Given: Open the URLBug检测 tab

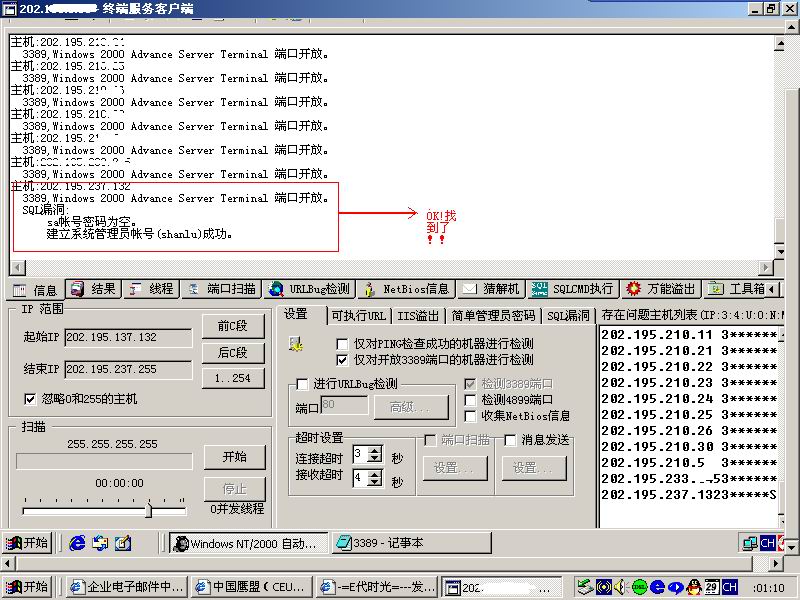Looking at the screenshot, I should [310, 289].
